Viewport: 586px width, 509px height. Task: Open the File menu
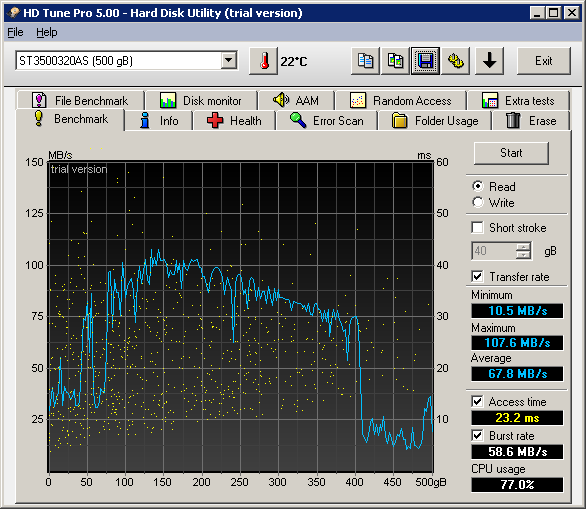tap(15, 33)
